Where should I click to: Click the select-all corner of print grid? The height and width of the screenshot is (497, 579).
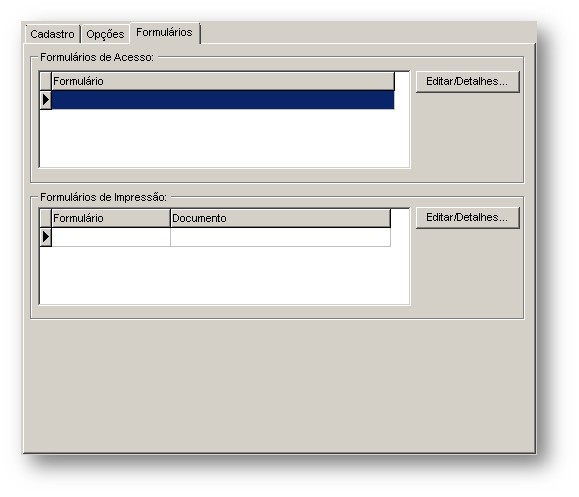pos(45,218)
